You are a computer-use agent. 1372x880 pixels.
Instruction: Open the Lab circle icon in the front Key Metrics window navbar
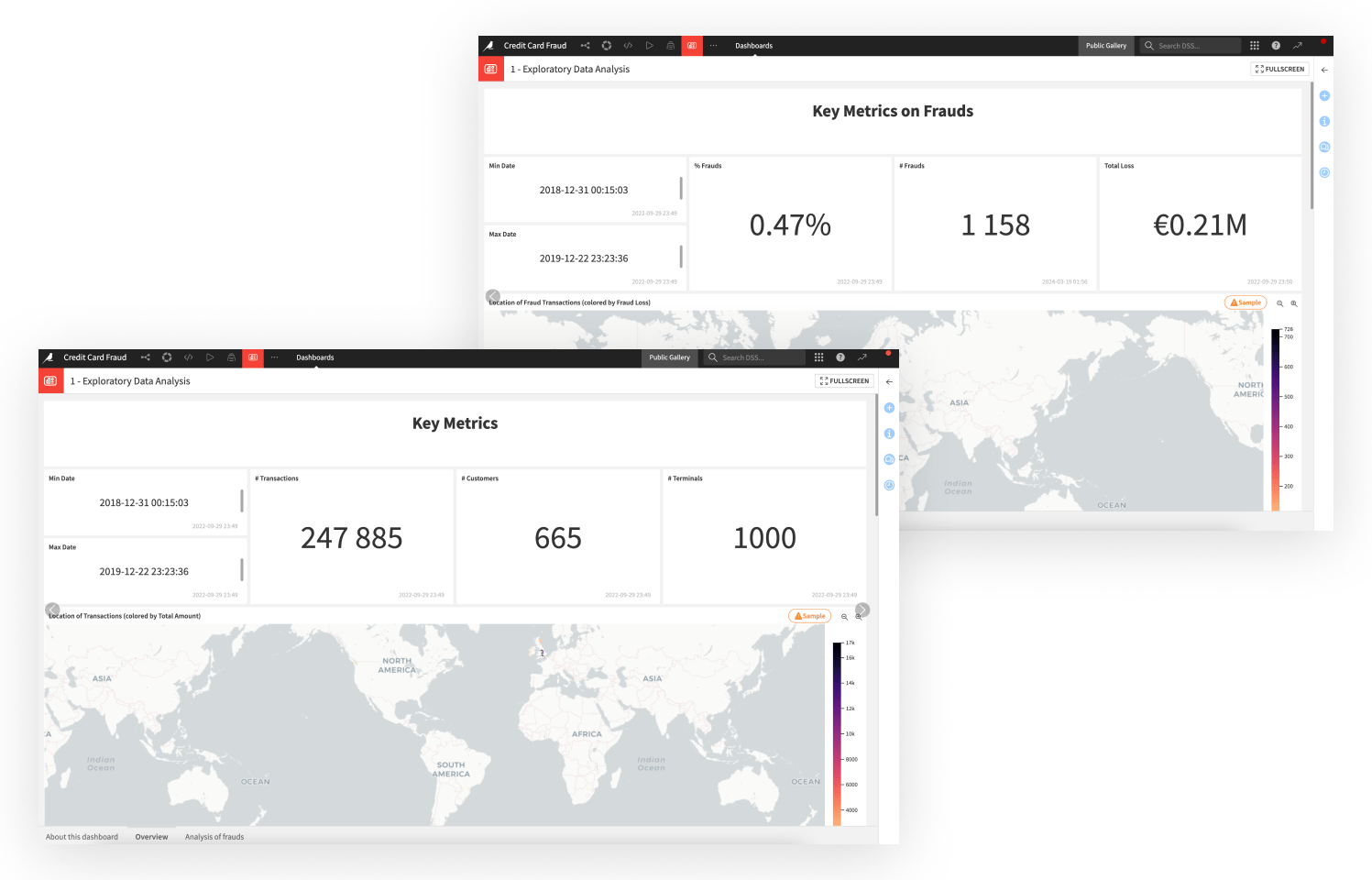(x=167, y=357)
